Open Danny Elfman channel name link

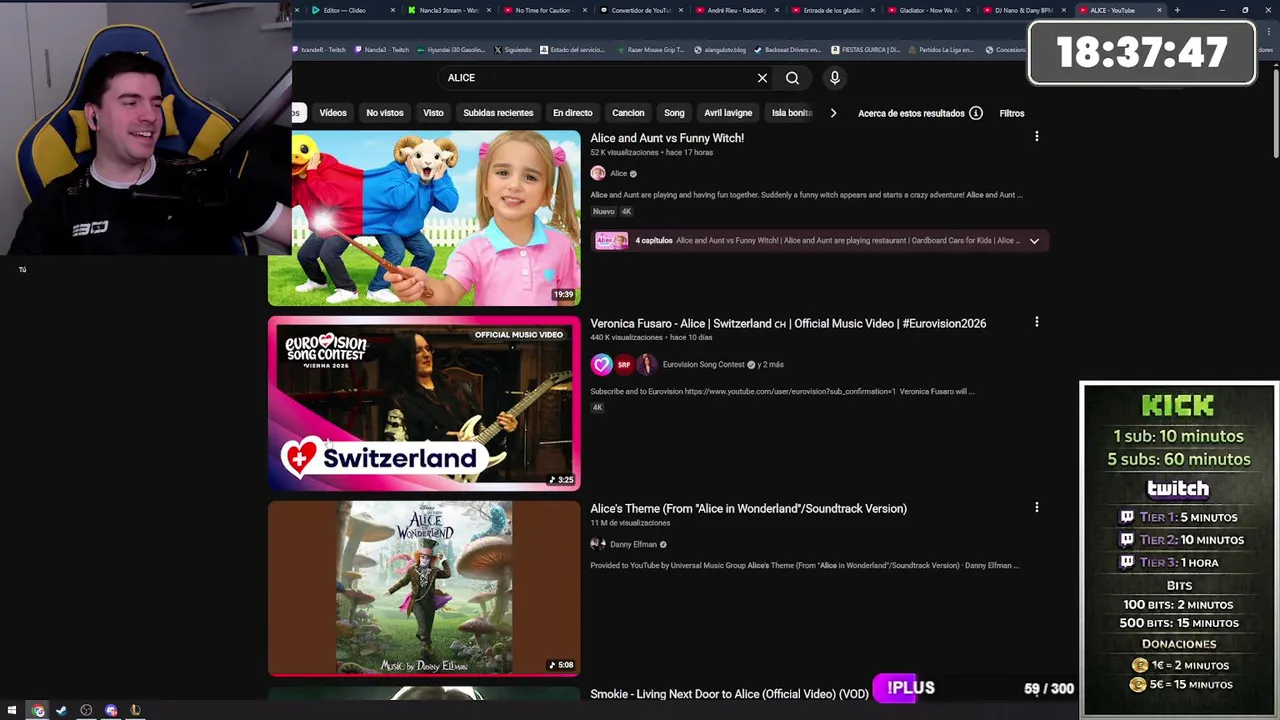(x=633, y=544)
